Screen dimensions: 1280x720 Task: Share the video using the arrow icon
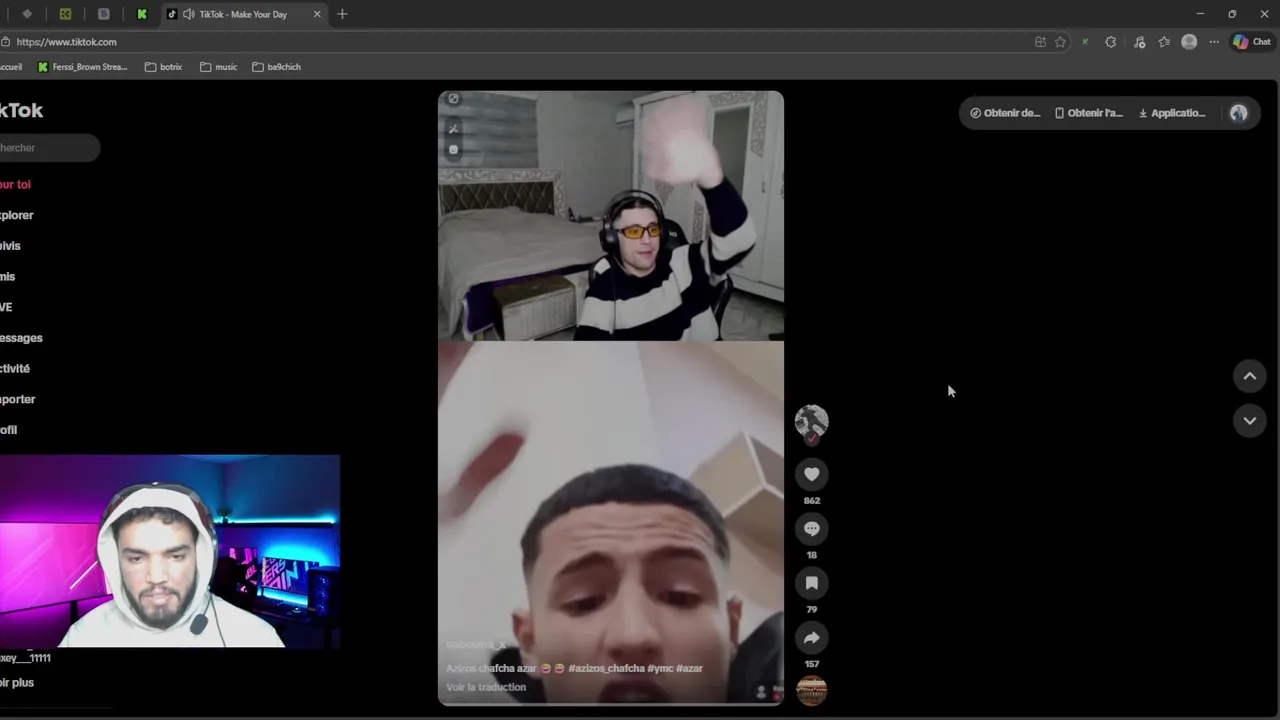(x=812, y=637)
